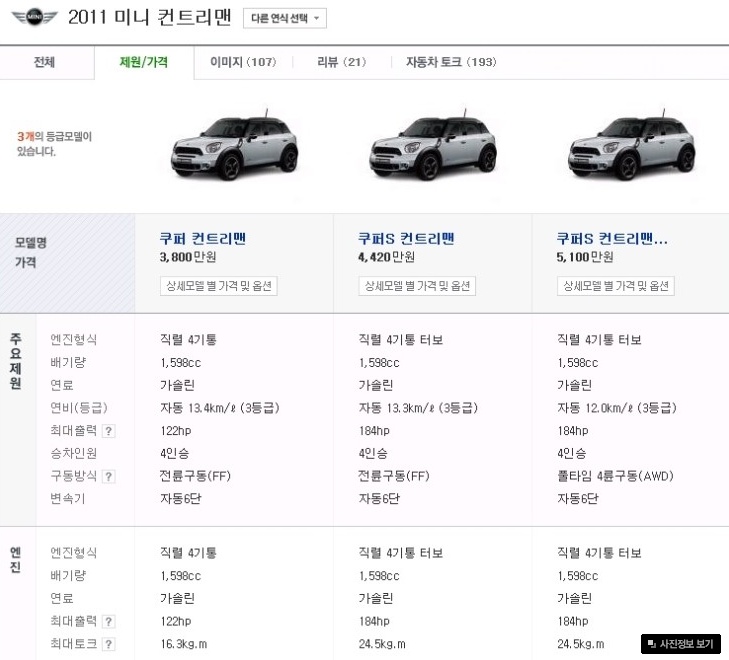Click the 3,800만원 price text

(x=188, y=257)
